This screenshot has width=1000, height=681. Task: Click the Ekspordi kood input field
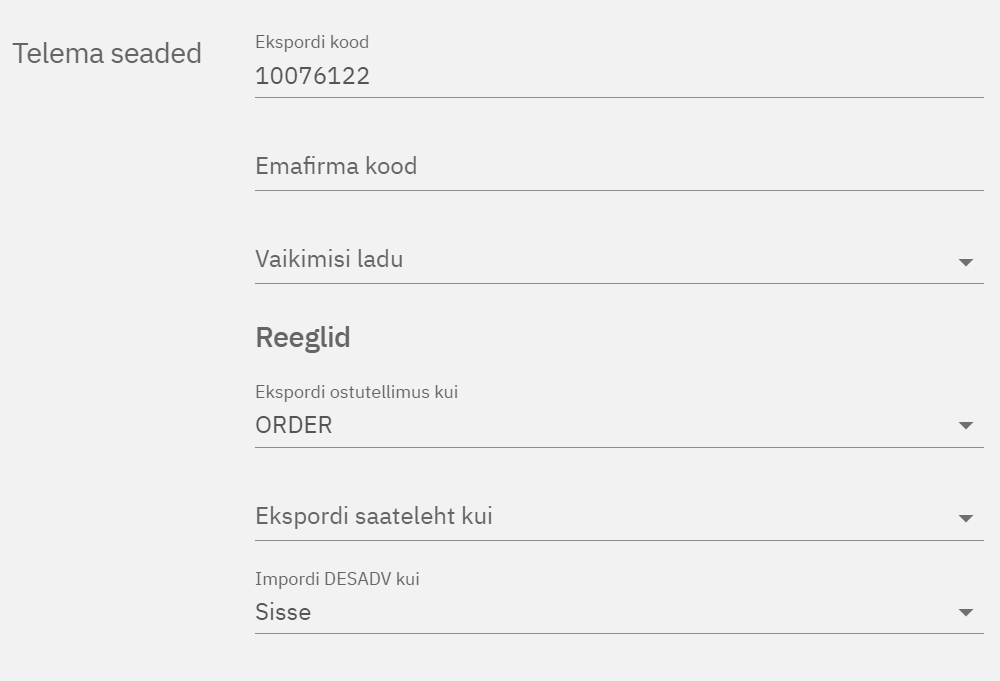point(619,77)
